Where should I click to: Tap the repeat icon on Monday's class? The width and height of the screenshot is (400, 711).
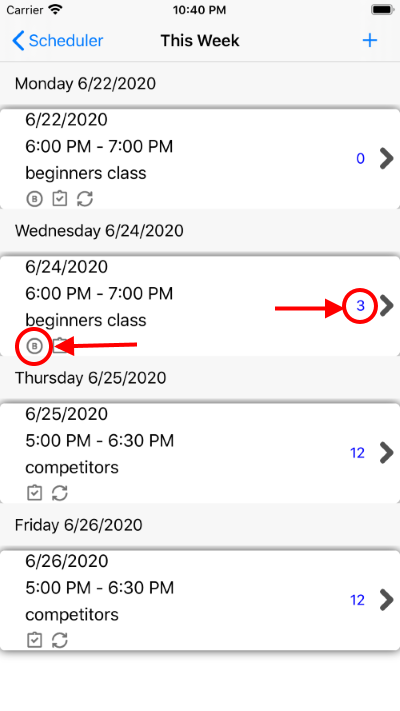pos(85,199)
